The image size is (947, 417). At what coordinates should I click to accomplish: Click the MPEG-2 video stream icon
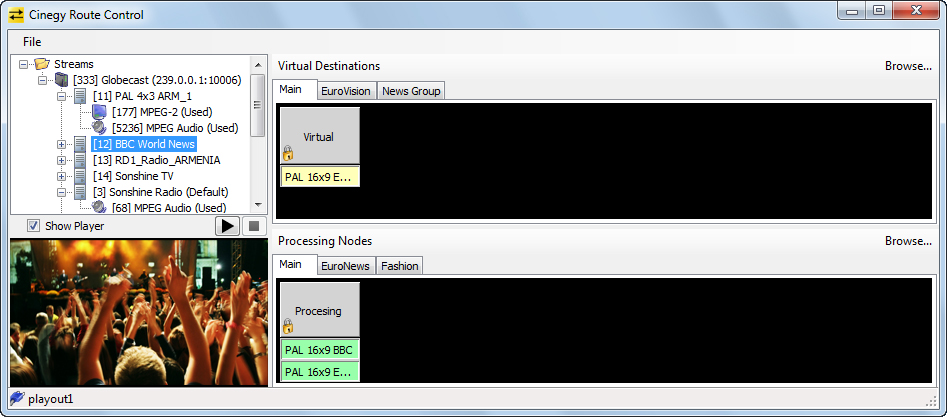(99, 112)
